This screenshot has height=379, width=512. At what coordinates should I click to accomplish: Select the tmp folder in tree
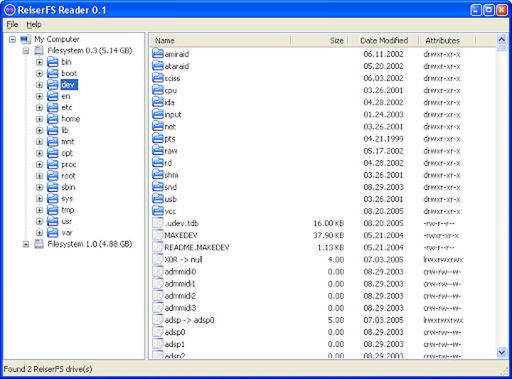68,210
